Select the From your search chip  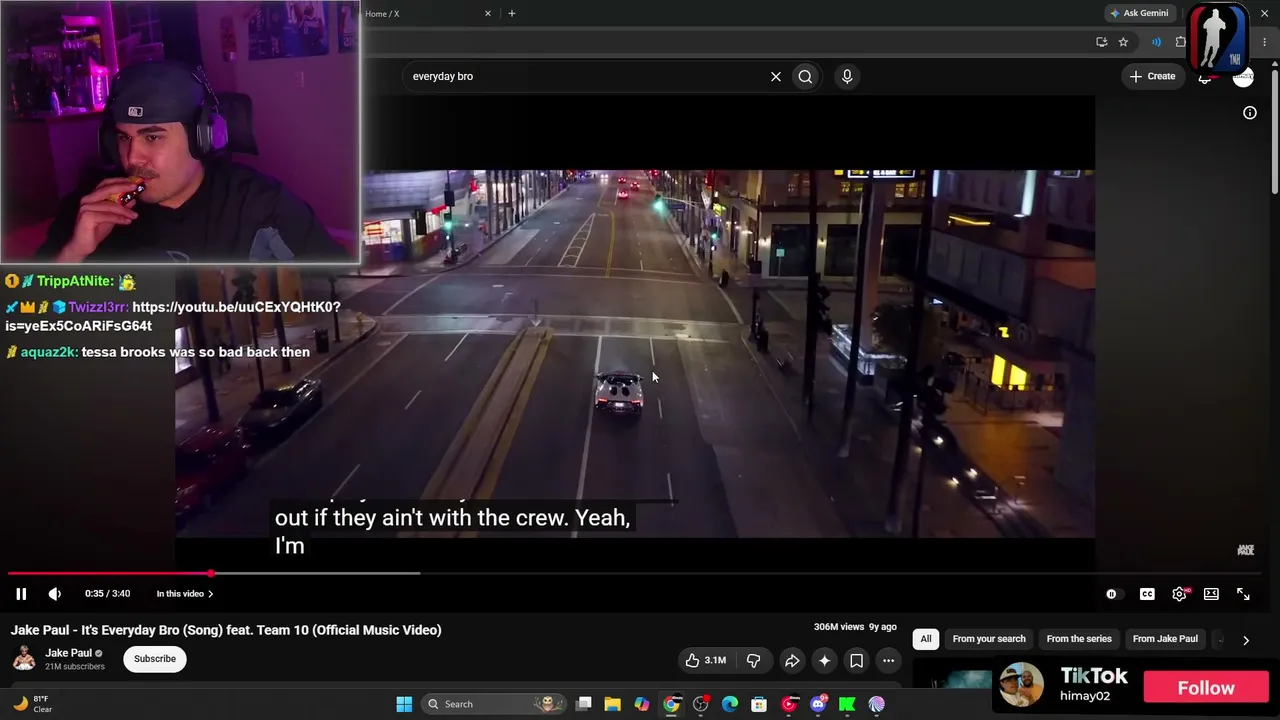(x=989, y=639)
